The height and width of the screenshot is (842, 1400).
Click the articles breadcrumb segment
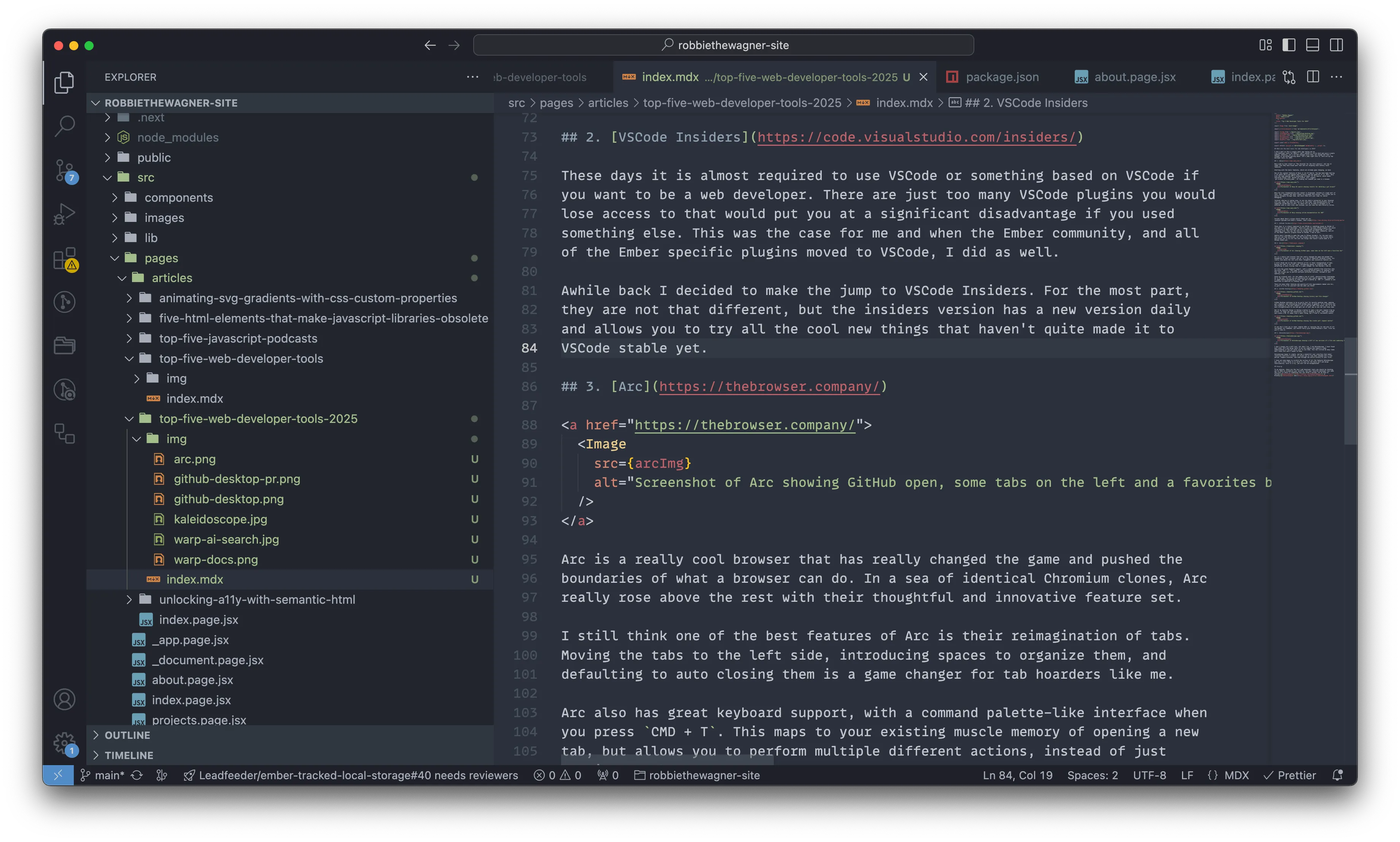[x=608, y=103]
